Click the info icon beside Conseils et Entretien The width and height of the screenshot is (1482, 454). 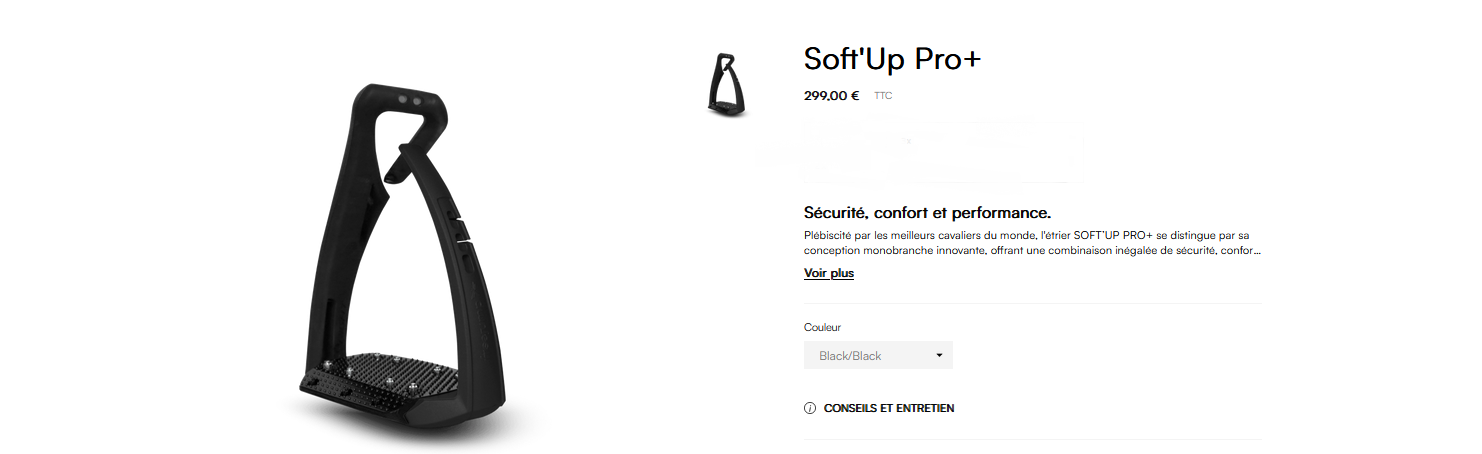click(810, 408)
